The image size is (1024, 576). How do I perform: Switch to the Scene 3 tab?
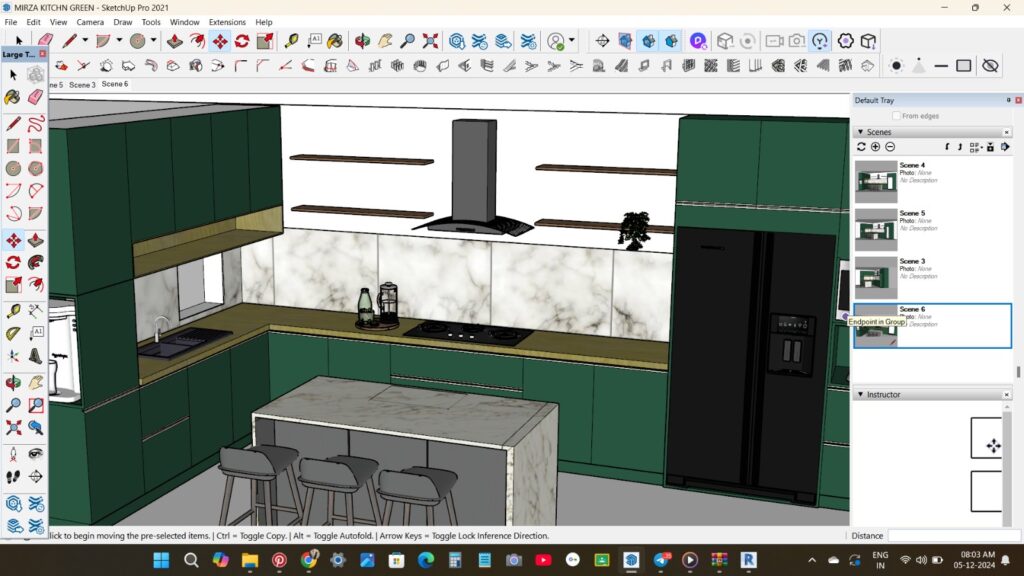tap(82, 85)
